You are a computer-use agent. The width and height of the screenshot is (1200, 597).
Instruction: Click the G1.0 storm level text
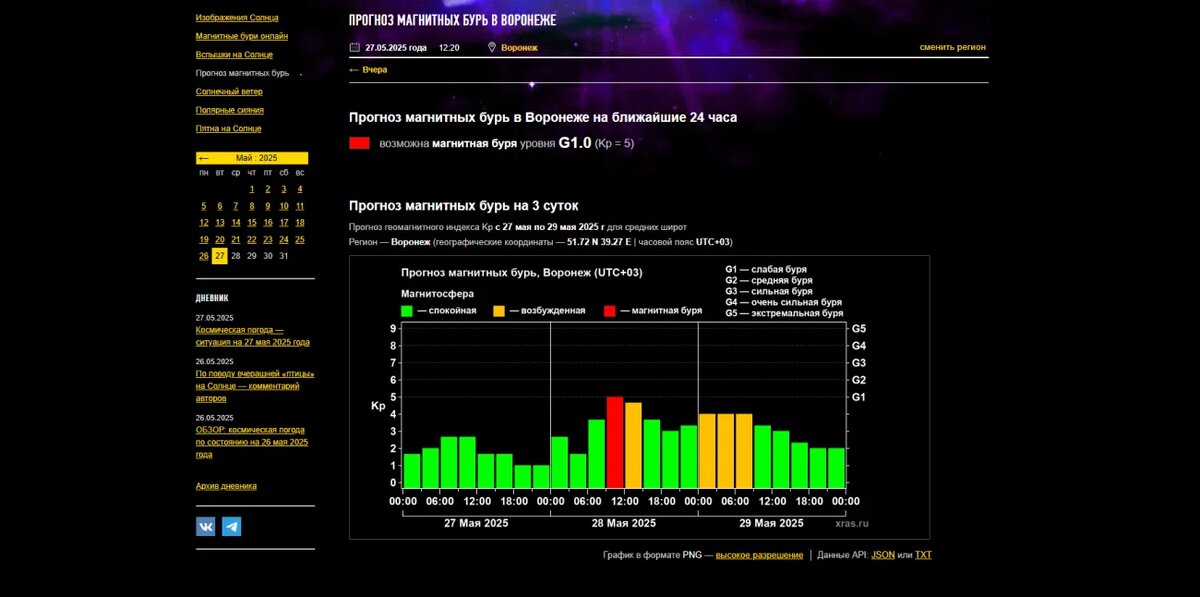(575, 143)
